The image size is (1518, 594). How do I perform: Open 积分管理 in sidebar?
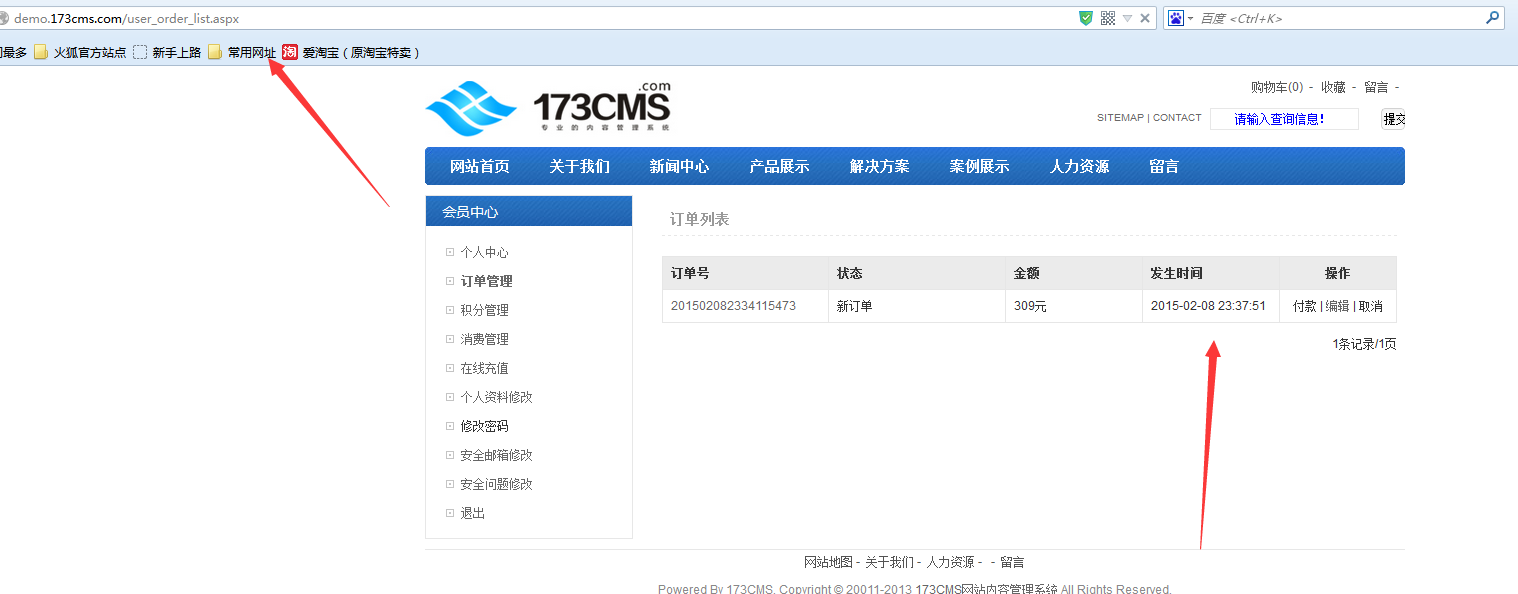pos(484,310)
